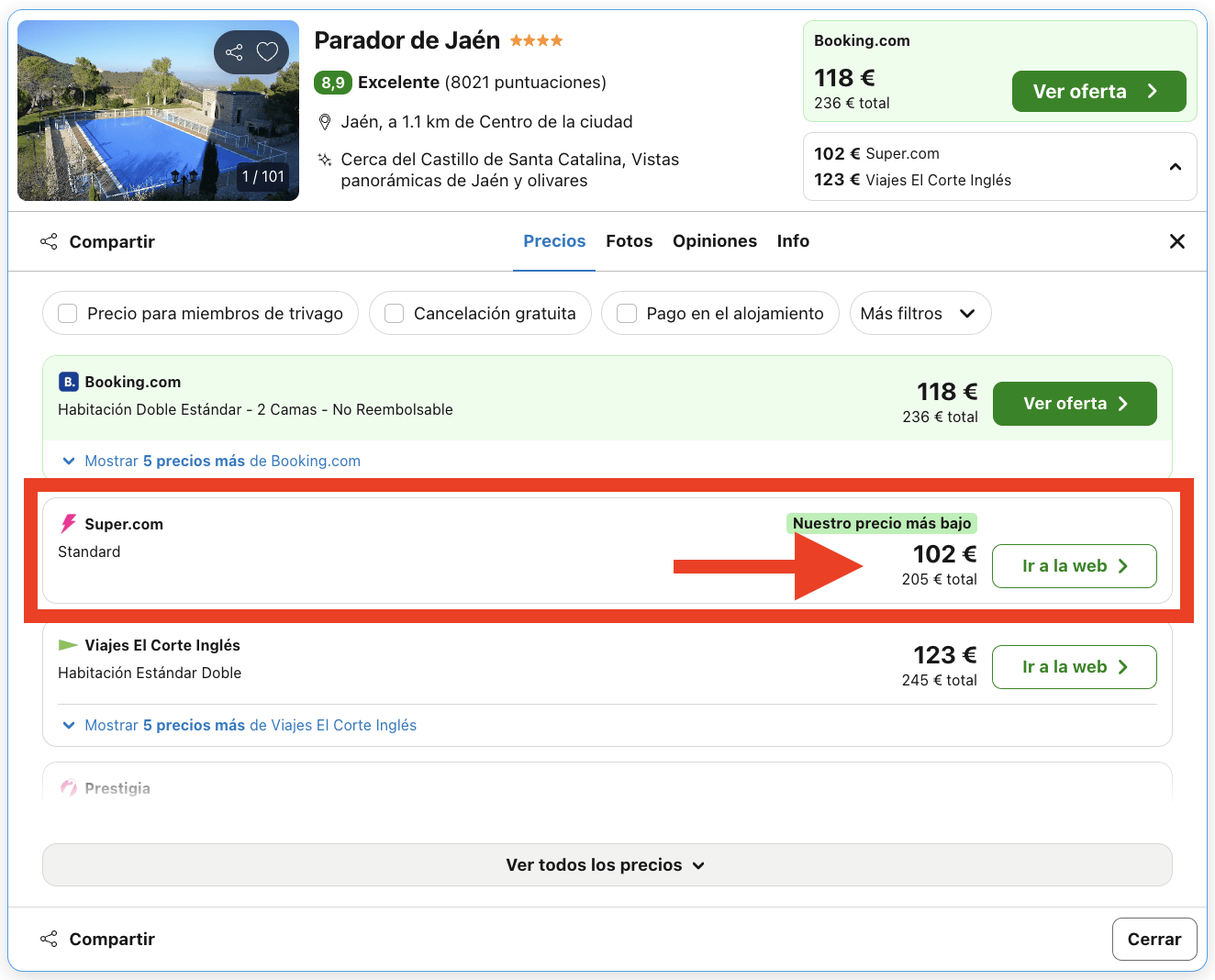Click the location pin icon next to Jaén
Image resolution: width=1215 pixels, height=980 pixels.
[x=325, y=120]
